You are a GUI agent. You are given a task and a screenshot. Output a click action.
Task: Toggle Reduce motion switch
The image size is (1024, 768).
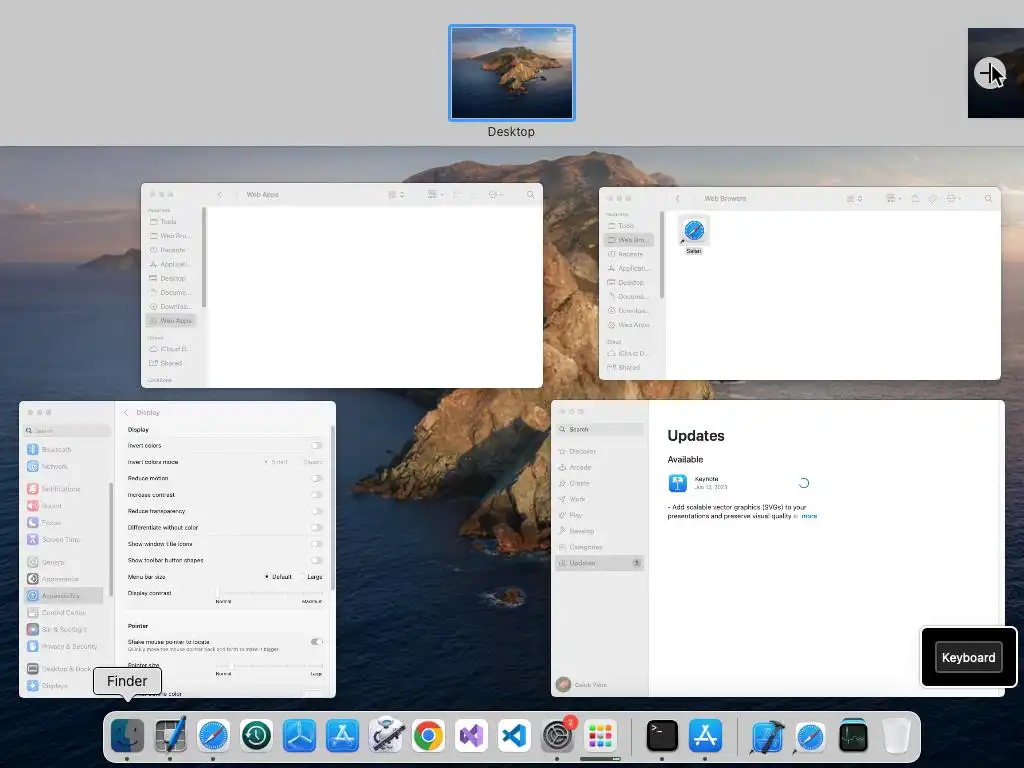pyautogui.click(x=316, y=478)
